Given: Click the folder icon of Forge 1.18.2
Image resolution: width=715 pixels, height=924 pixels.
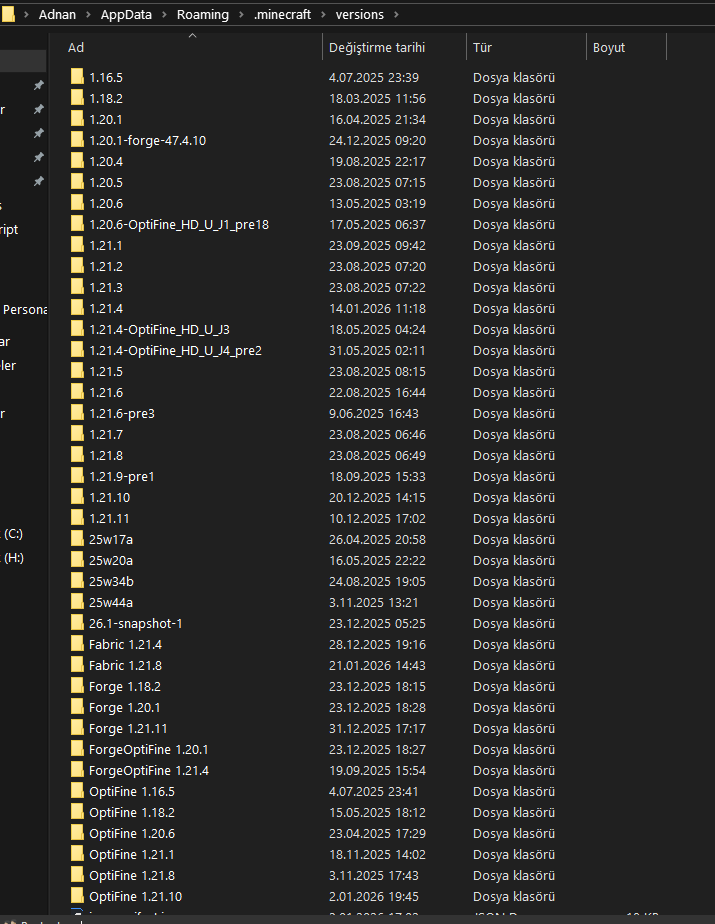Looking at the screenshot, I should click(77, 687).
